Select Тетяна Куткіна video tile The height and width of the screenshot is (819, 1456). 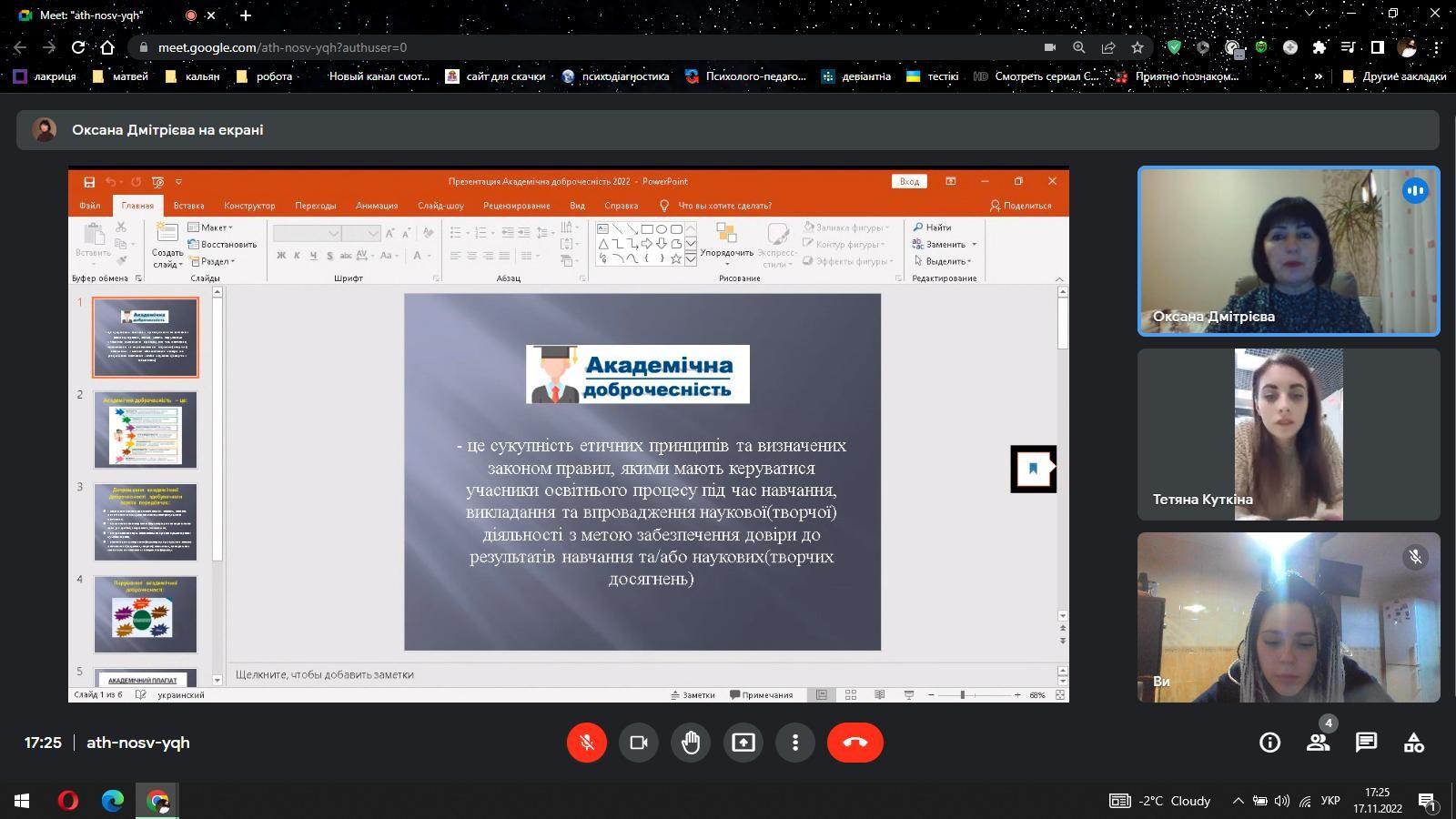click(1288, 434)
